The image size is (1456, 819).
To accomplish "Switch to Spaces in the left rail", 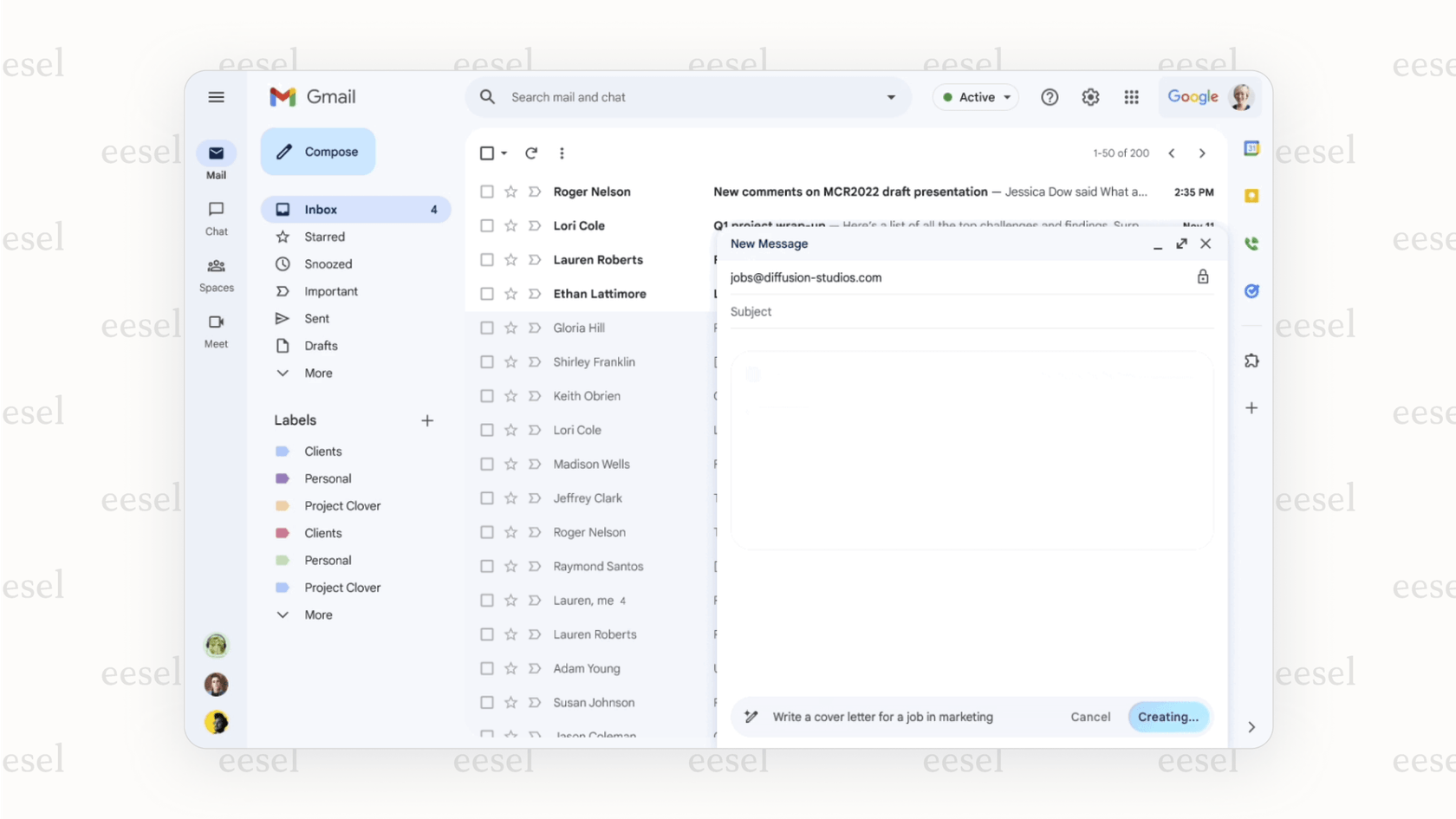I will pyautogui.click(x=216, y=273).
